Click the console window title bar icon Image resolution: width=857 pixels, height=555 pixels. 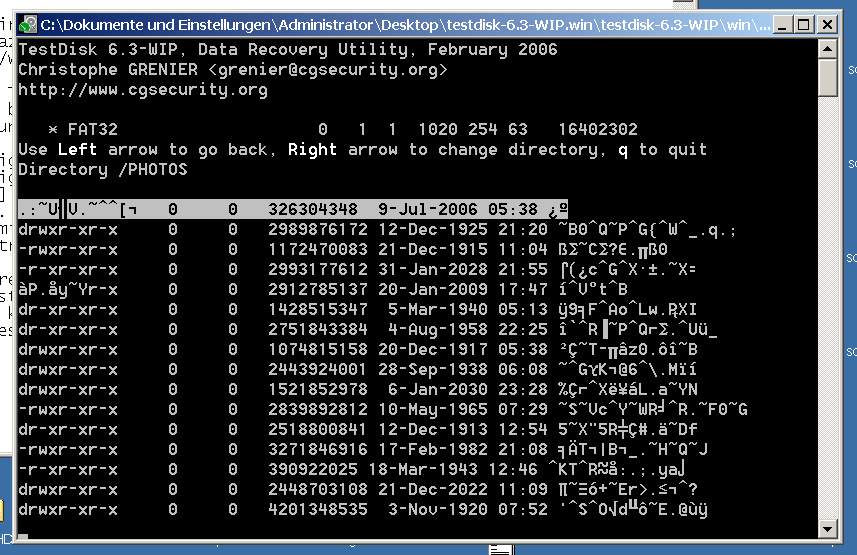[x=27, y=25]
